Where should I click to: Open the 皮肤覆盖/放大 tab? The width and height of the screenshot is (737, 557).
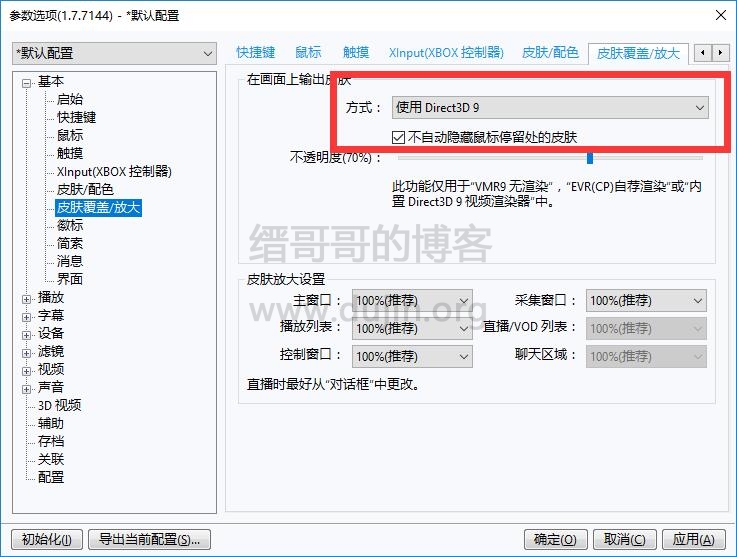click(638, 53)
